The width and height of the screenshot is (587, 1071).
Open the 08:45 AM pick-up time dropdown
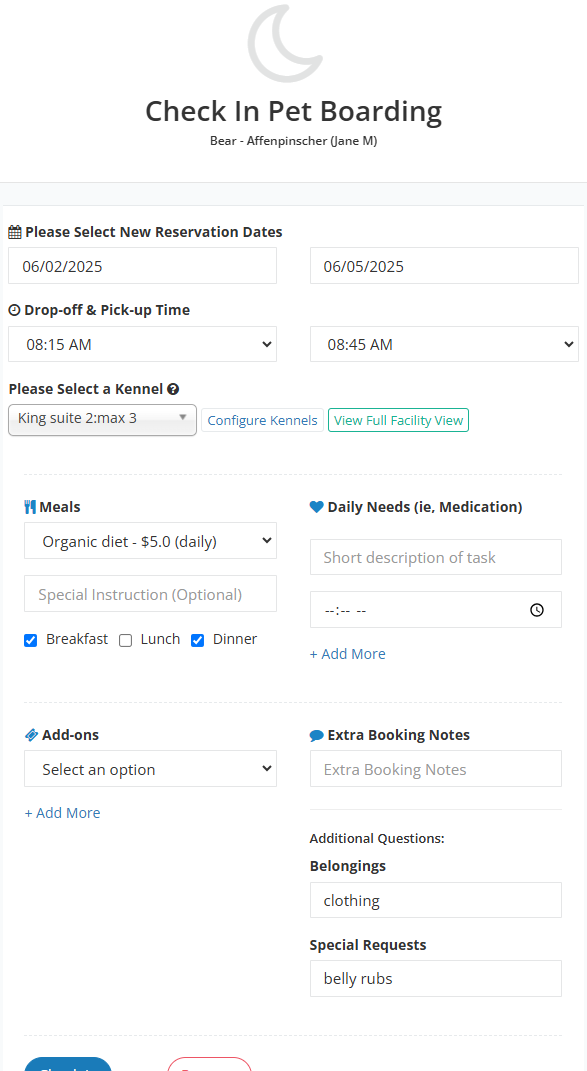click(444, 344)
